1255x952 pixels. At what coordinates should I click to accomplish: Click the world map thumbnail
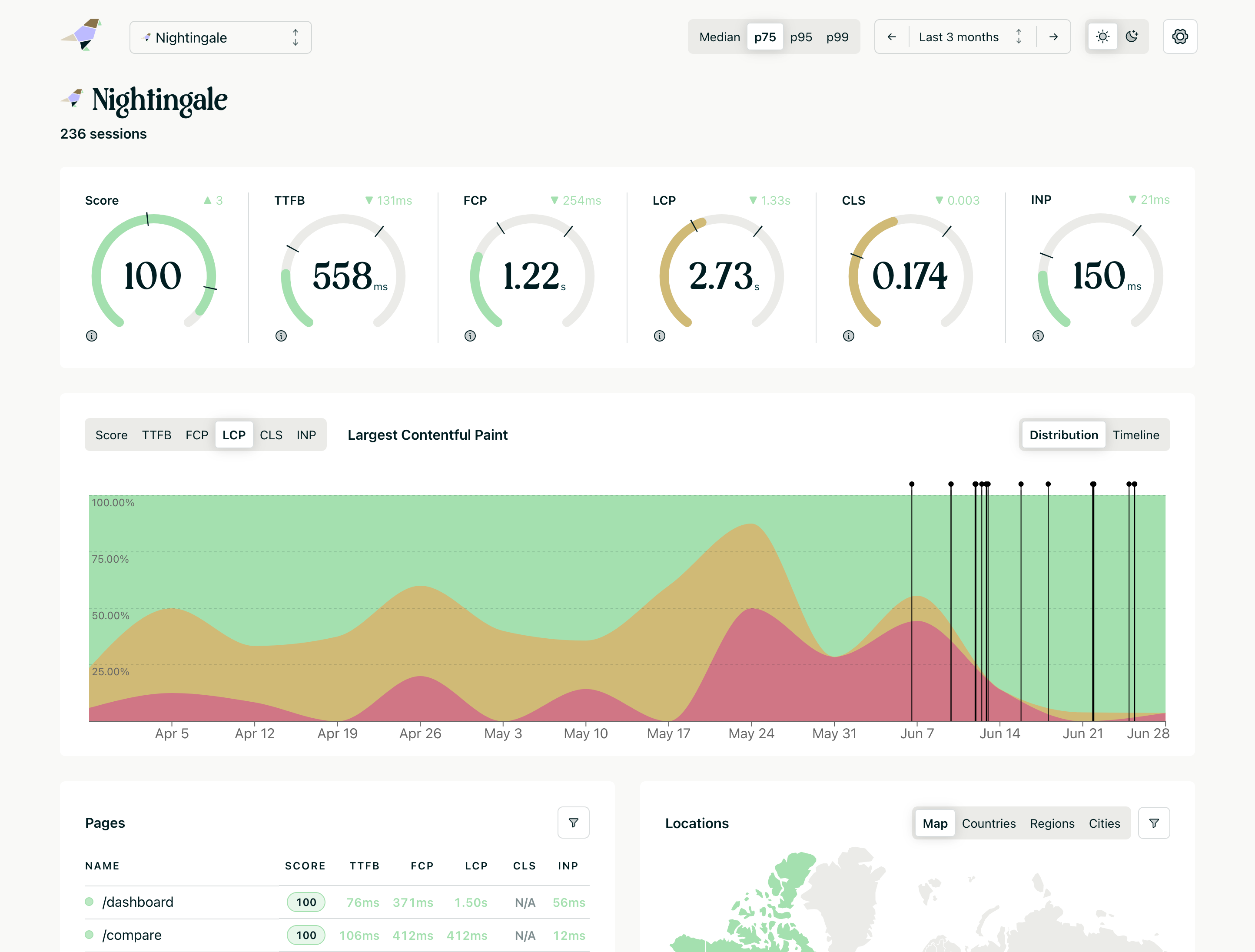point(917,900)
